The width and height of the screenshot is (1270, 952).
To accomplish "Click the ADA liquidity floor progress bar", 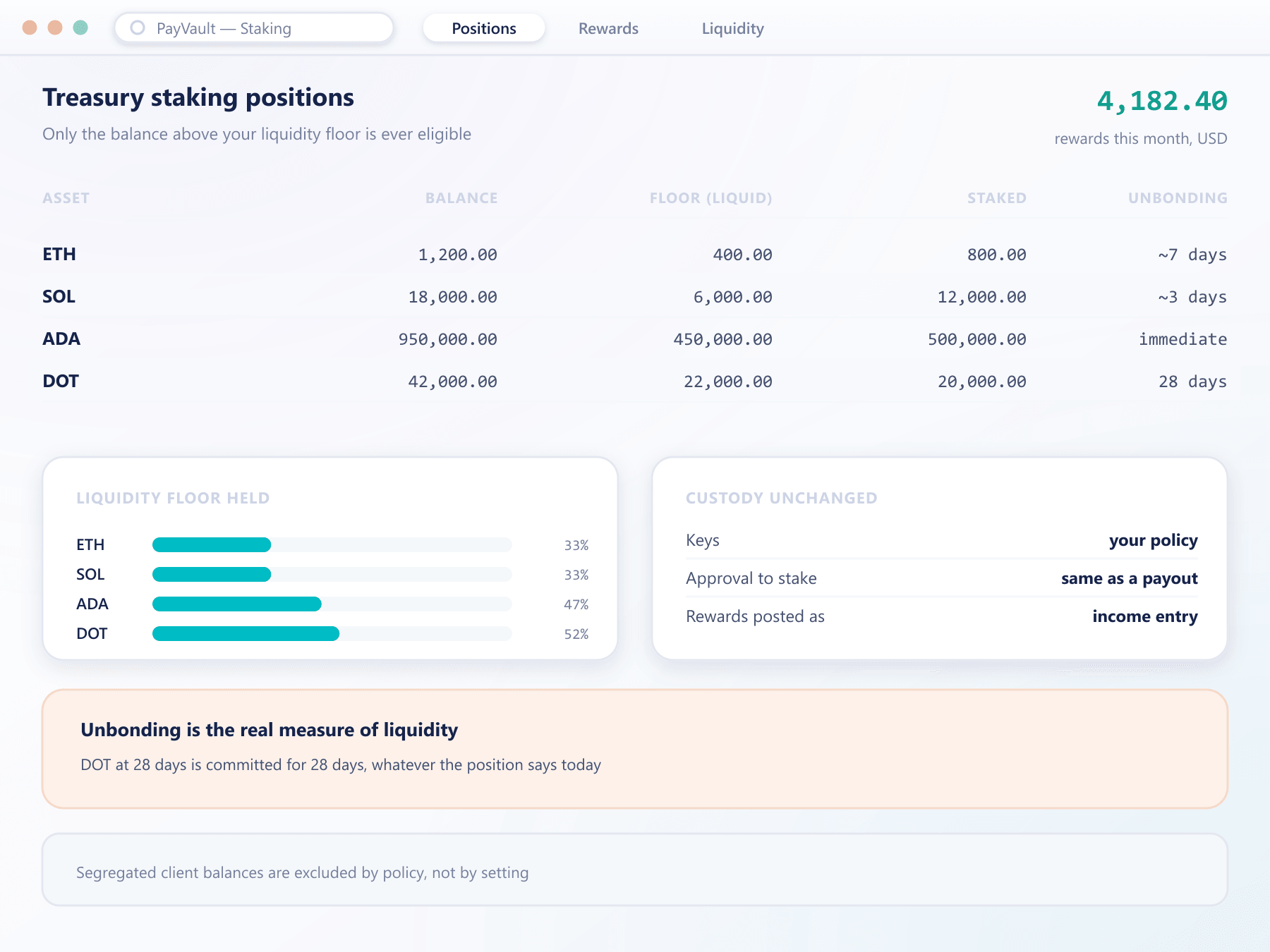I will 332,604.
